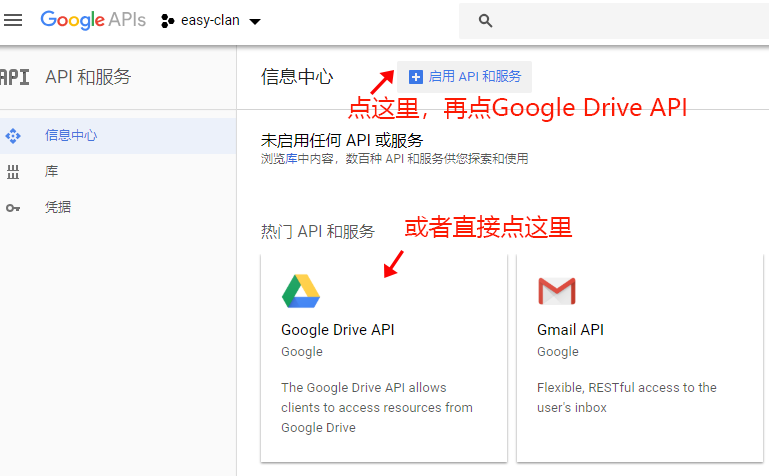
Task: Click the API logo in sidebar header
Action: coord(15,77)
